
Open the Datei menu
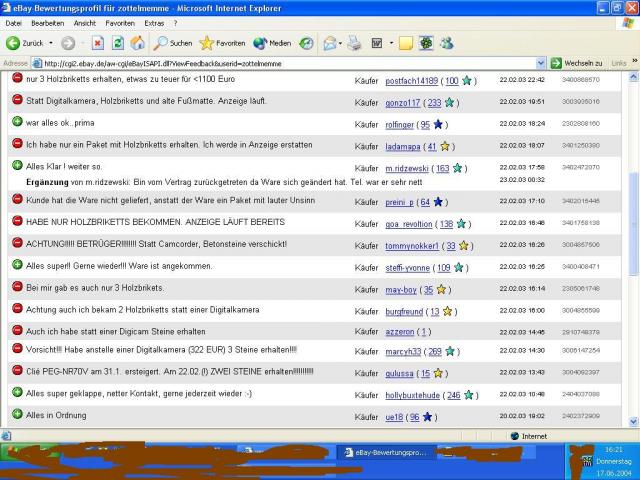13,23
